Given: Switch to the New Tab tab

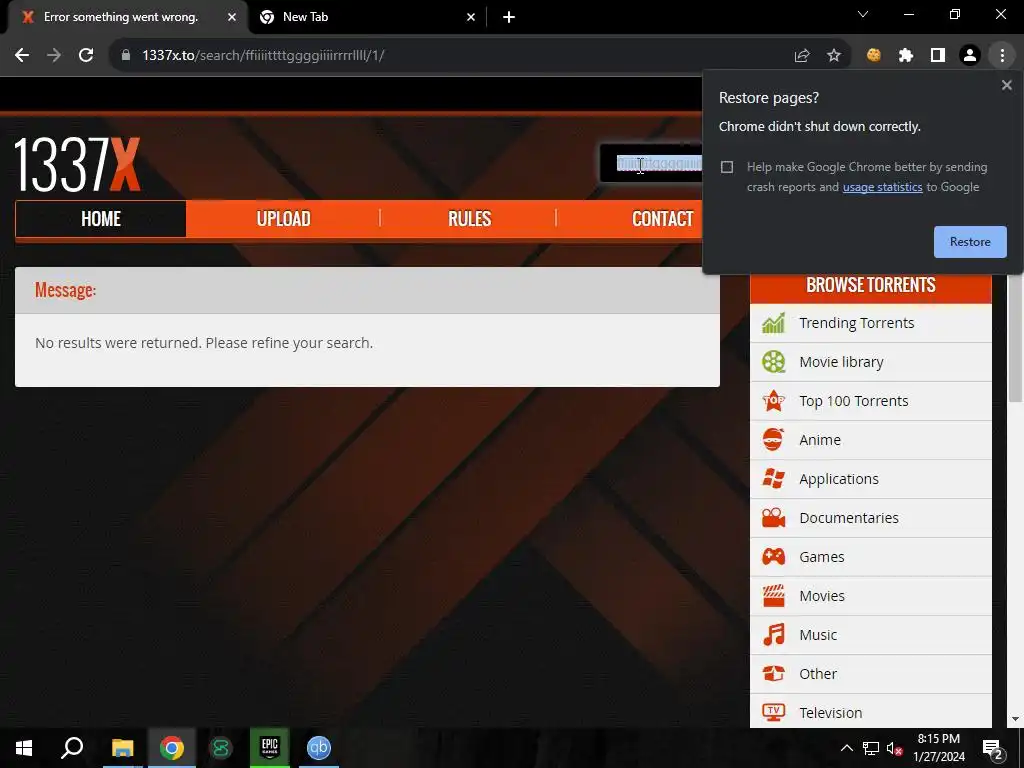Looking at the screenshot, I should tap(368, 18).
